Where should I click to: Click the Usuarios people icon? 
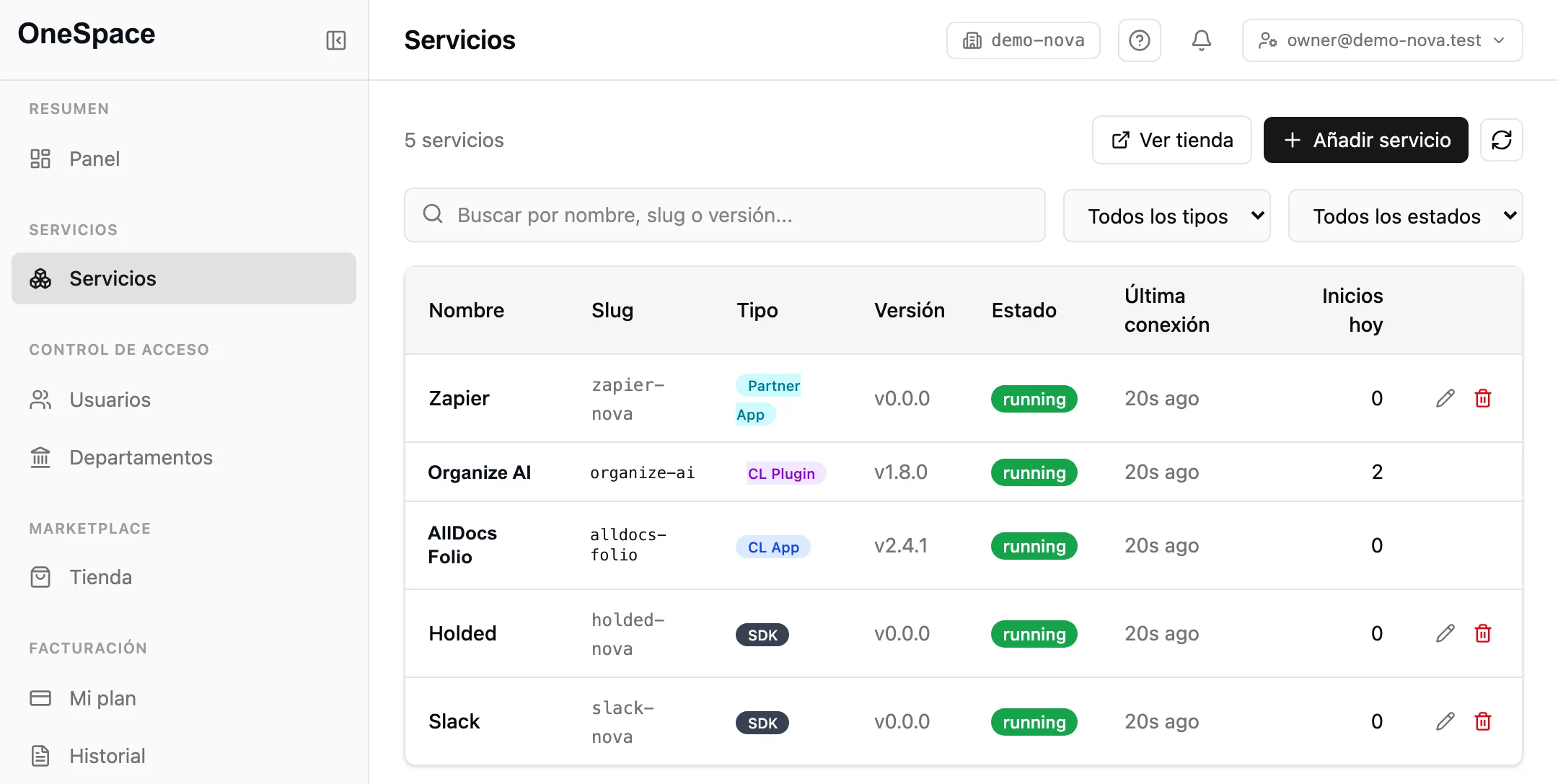[40, 400]
